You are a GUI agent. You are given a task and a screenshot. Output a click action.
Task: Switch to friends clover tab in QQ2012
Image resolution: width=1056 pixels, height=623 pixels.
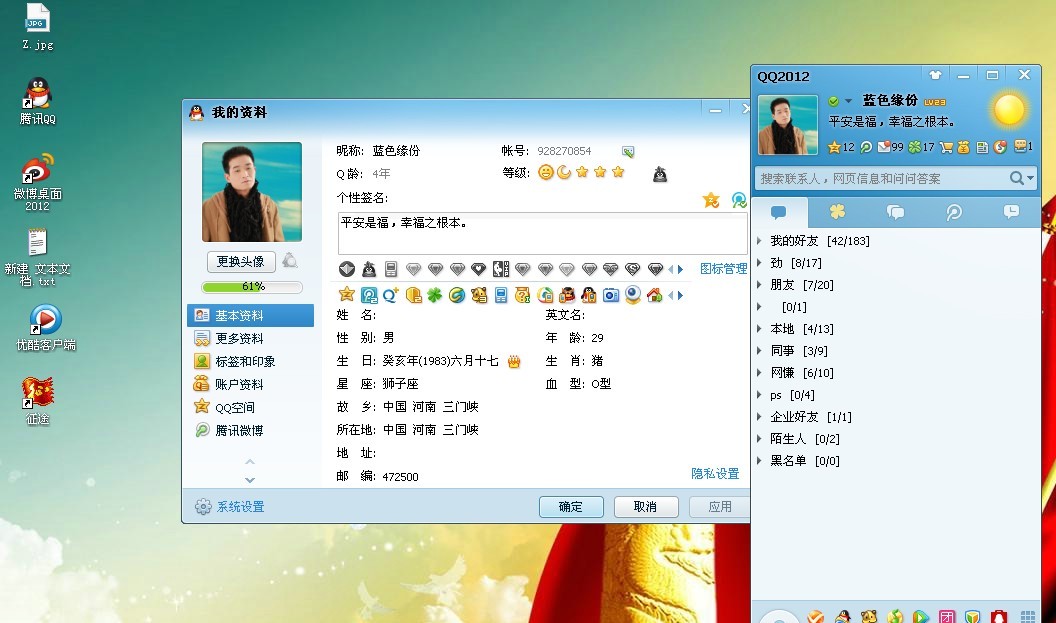[837, 212]
